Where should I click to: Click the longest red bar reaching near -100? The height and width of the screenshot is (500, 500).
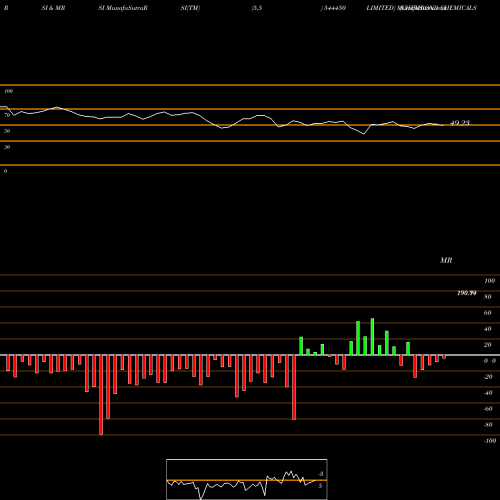pyautogui.click(x=101, y=395)
